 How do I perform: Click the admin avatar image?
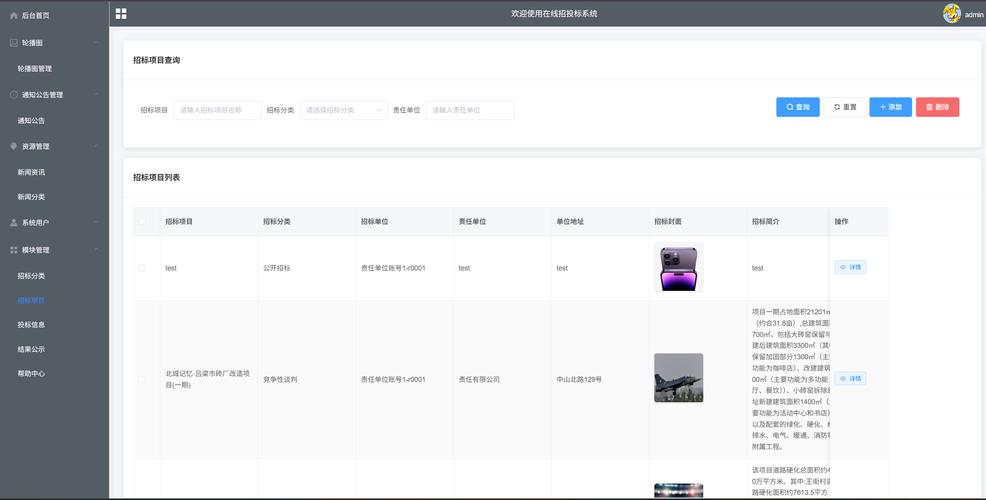pyautogui.click(x=951, y=13)
